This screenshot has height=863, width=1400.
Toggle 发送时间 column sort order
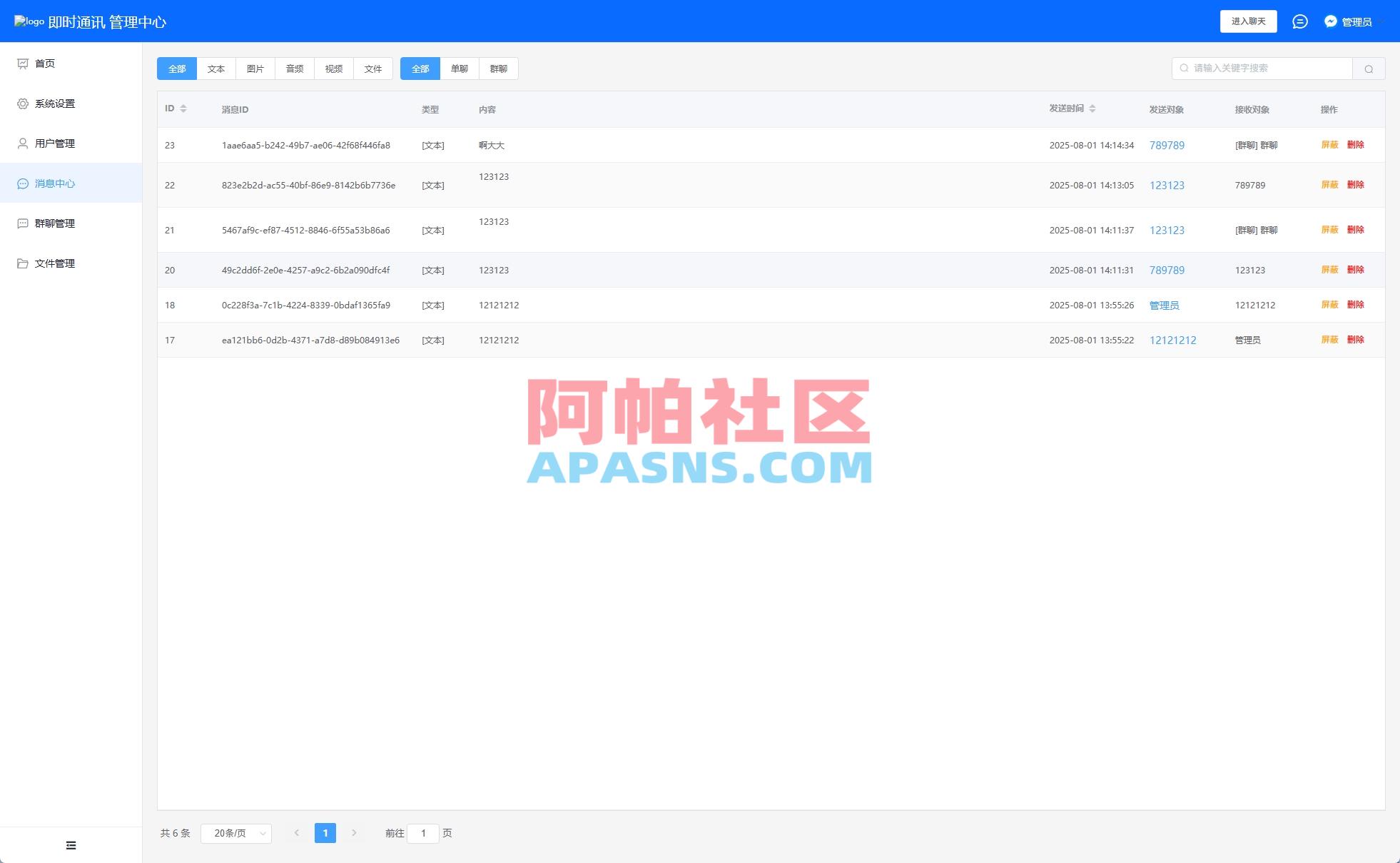pyautogui.click(x=1092, y=108)
